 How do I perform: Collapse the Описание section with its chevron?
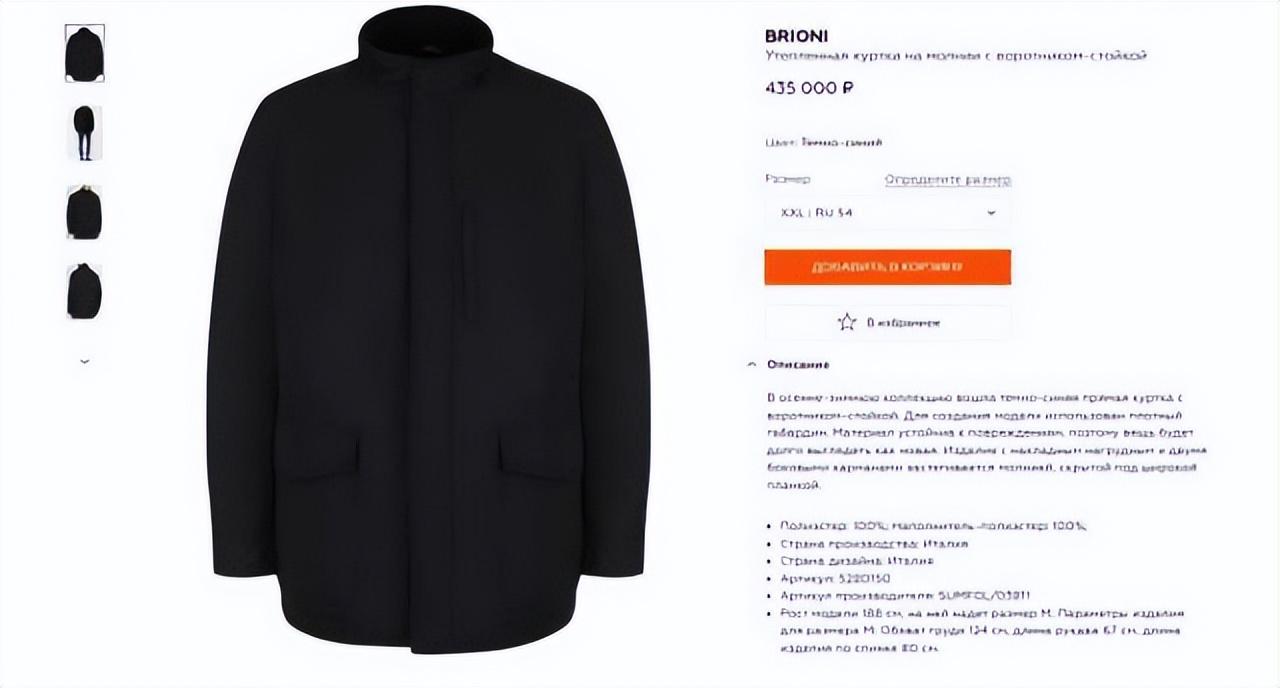coord(751,365)
